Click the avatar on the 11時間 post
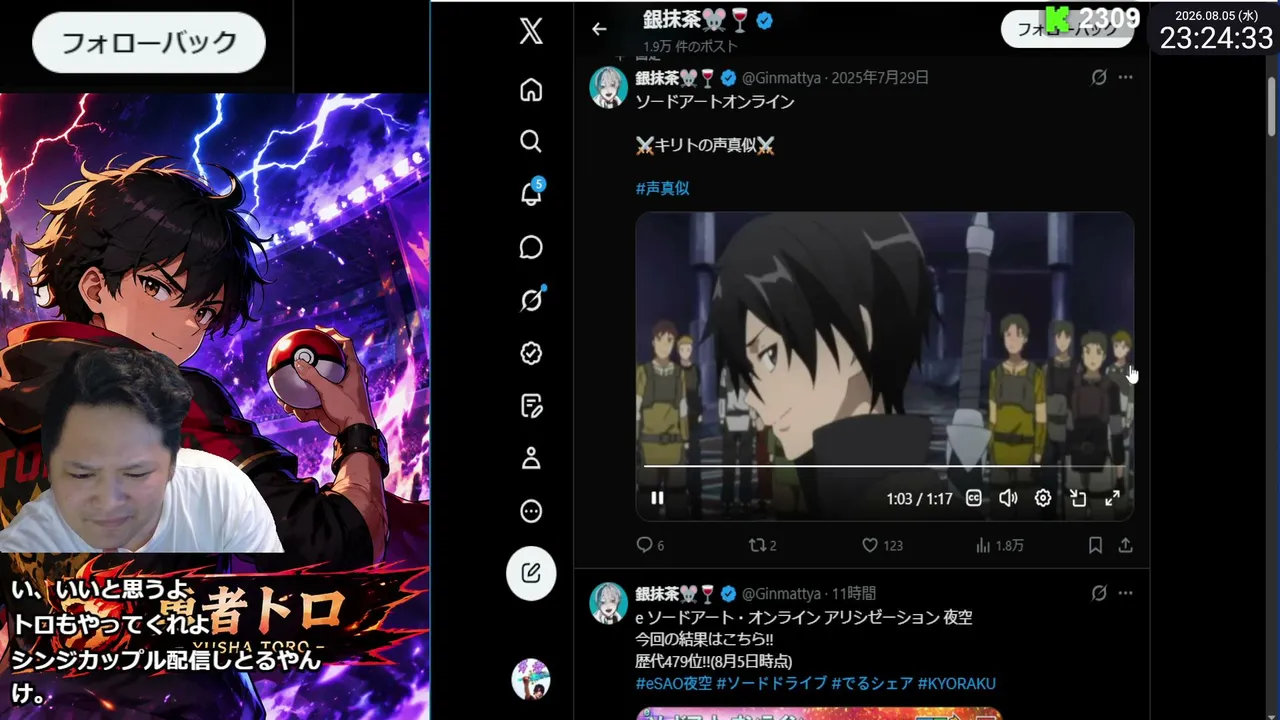 [609, 603]
